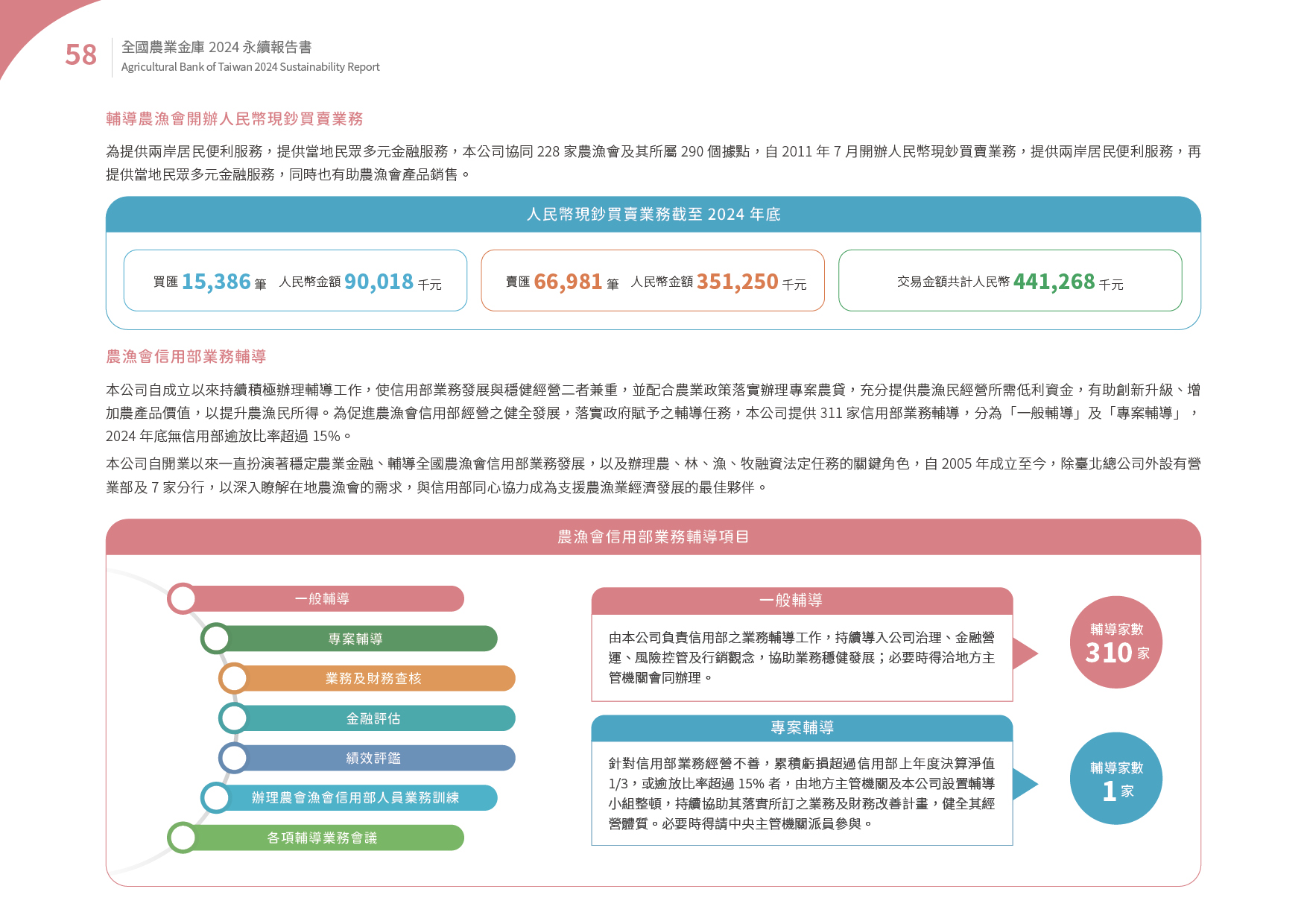Click the label 買匯
The image size is (1307, 924).
(x=165, y=282)
